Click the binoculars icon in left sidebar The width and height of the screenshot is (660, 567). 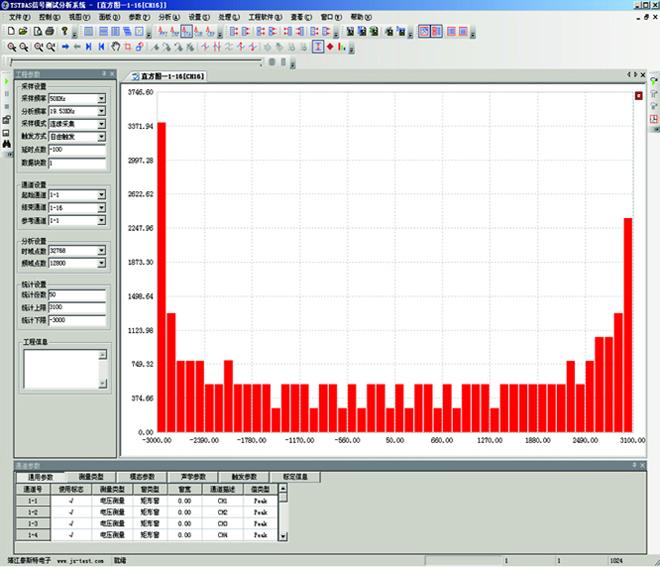(x=6, y=143)
